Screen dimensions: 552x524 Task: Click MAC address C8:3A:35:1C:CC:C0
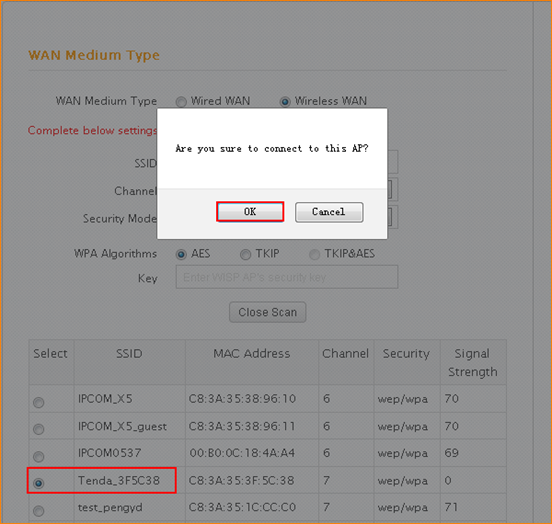[242, 507]
